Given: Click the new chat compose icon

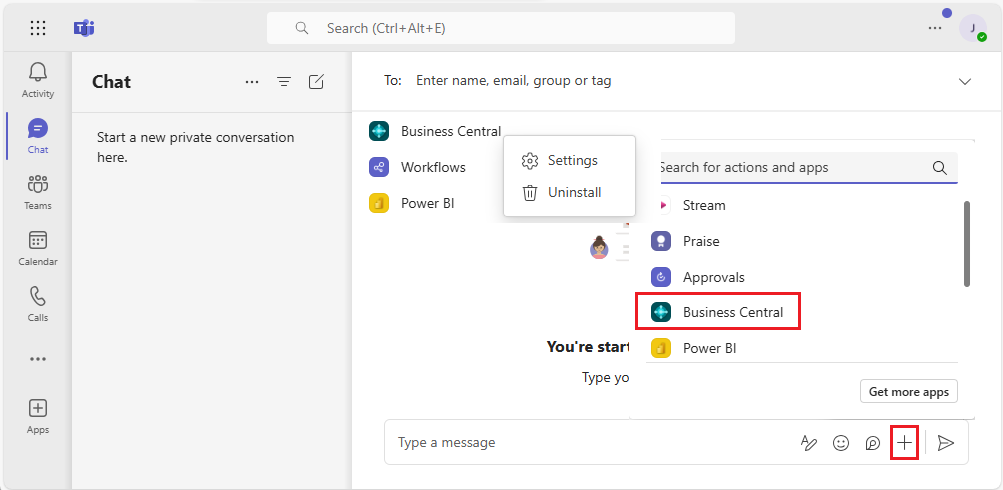Looking at the screenshot, I should (x=316, y=82).
